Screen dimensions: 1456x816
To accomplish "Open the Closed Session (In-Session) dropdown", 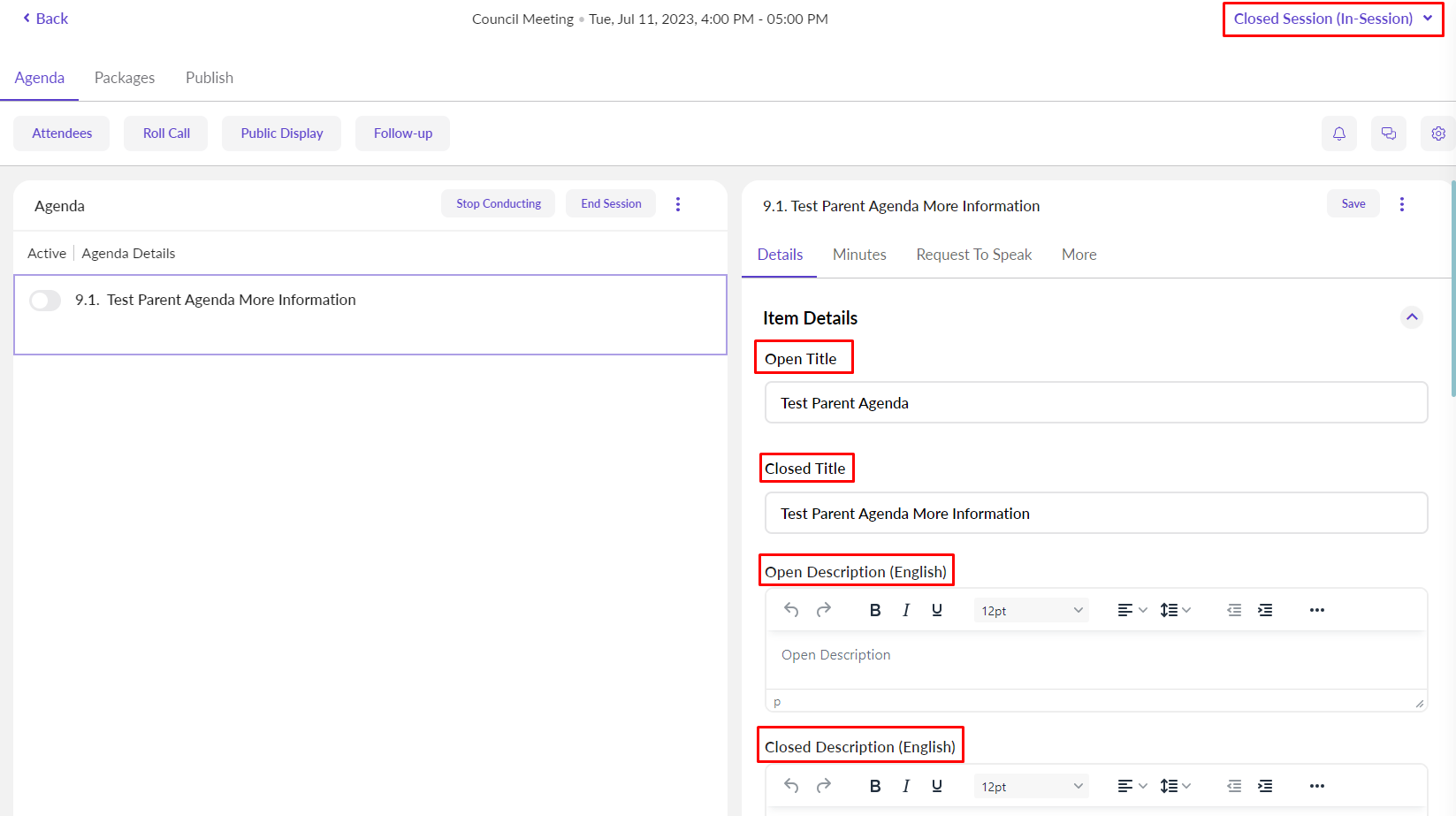I will 1332,19.
